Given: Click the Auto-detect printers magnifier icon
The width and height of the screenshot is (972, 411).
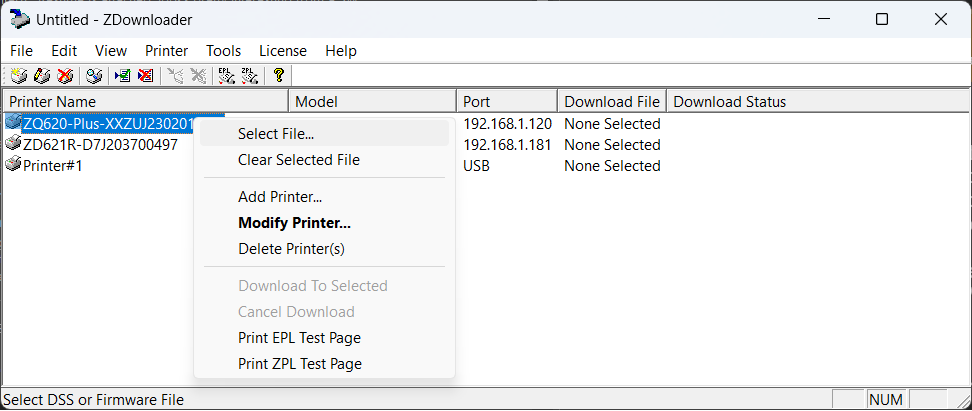Looking at the screenshot, I should (x=94, y=76).
